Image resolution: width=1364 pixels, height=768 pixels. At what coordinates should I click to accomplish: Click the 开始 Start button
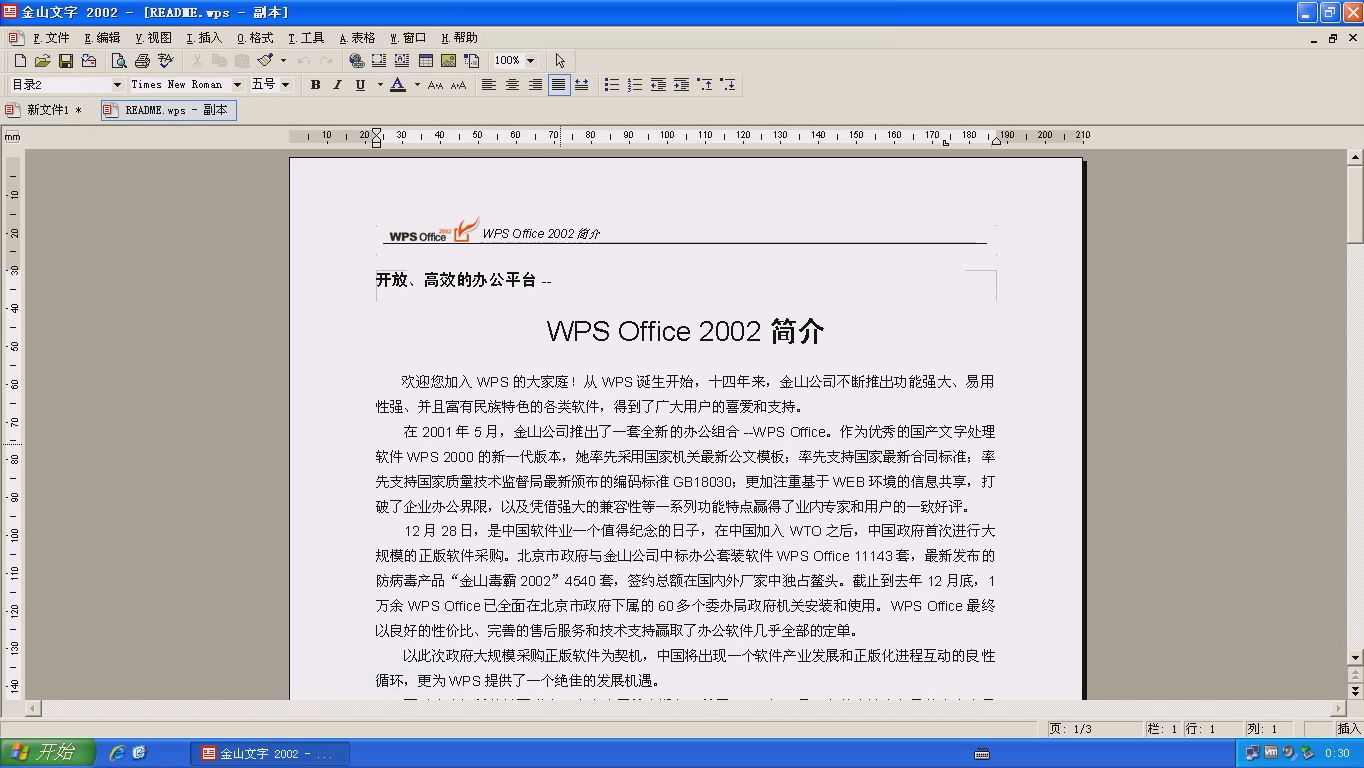pos(48,753)
